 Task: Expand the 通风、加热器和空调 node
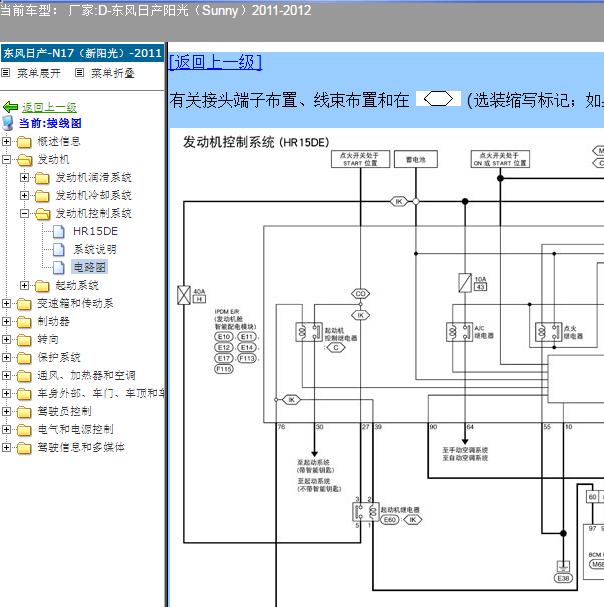point(6,375)
